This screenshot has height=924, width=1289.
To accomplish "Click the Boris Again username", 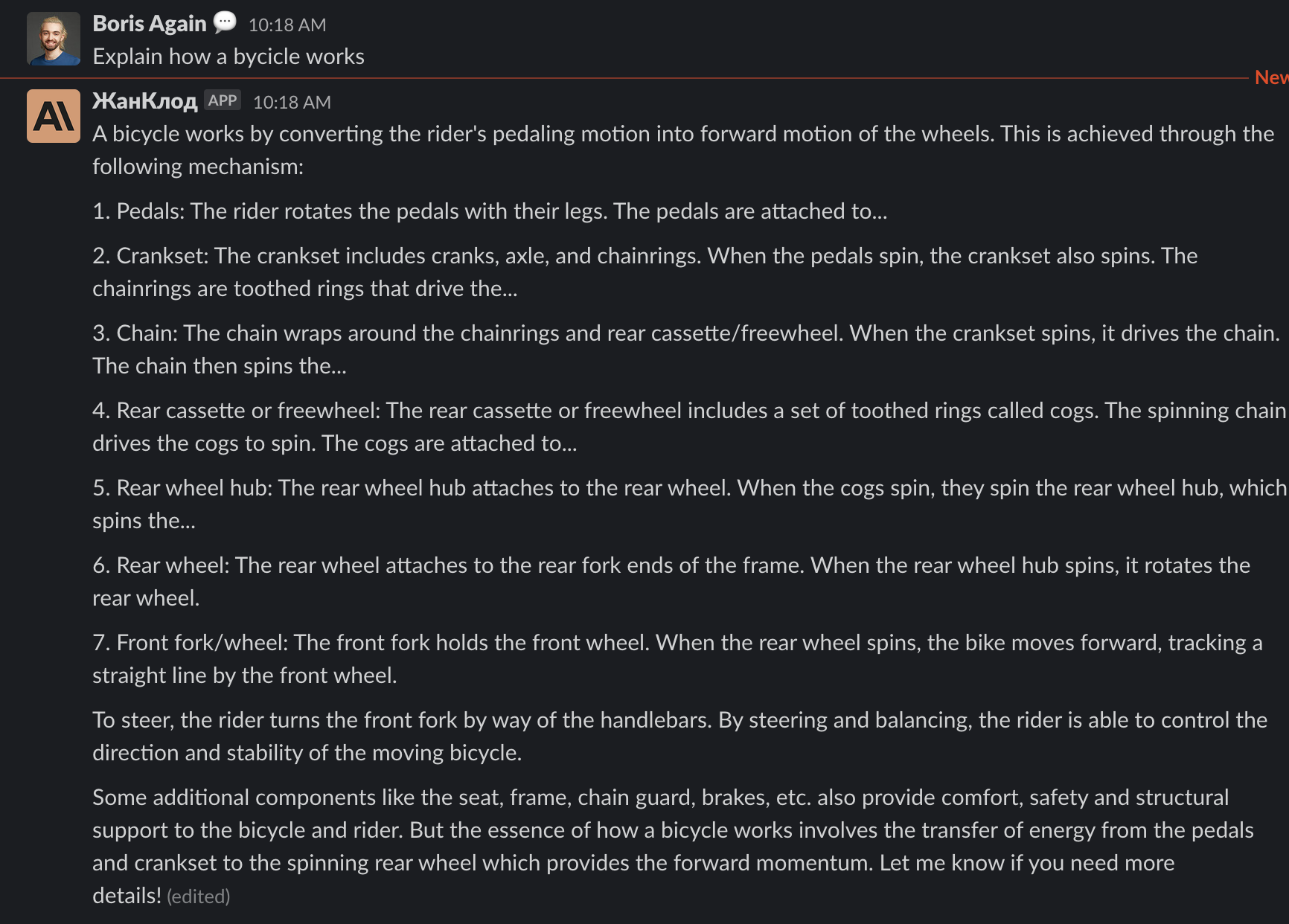I will [x=150, y=24].
